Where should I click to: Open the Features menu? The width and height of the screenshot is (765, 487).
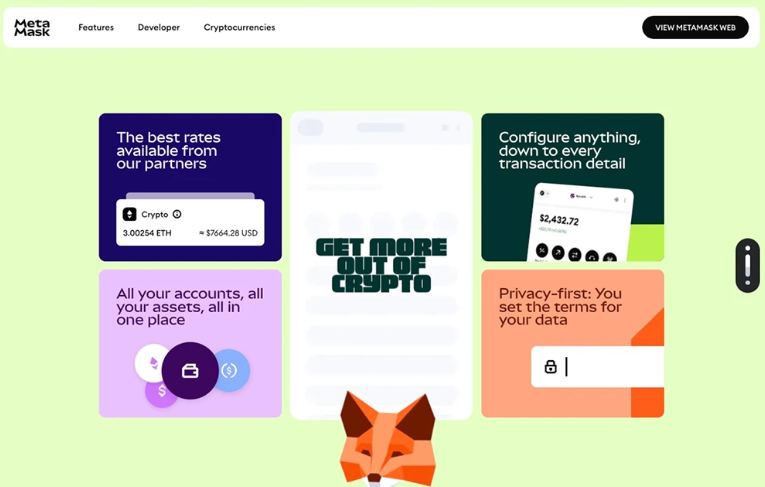[x=96, y=27]
